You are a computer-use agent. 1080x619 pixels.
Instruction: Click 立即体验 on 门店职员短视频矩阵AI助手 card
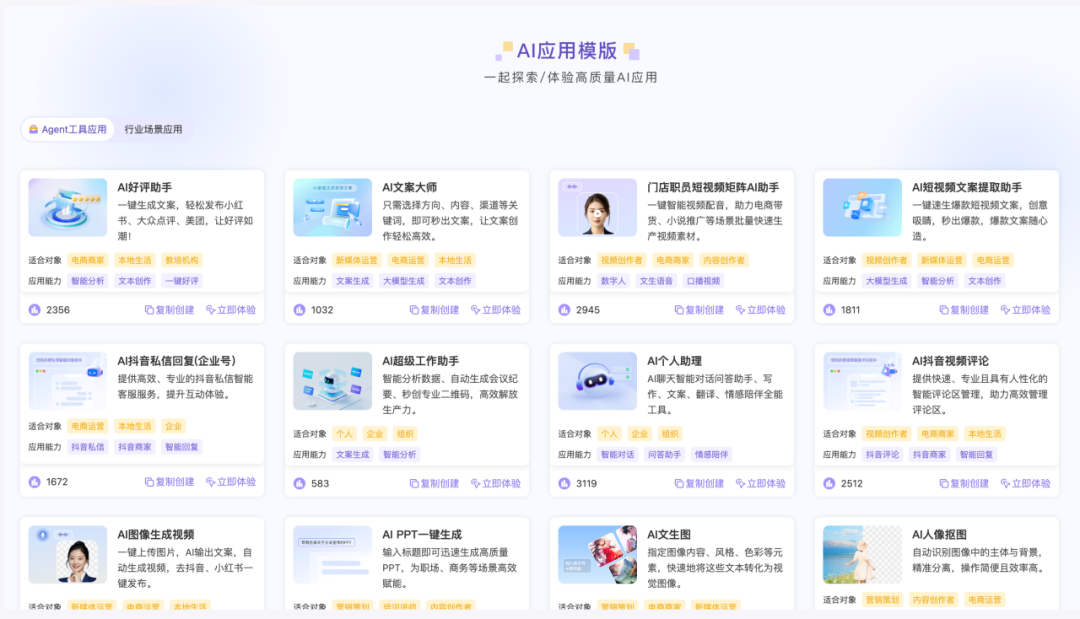coord(760,310)
